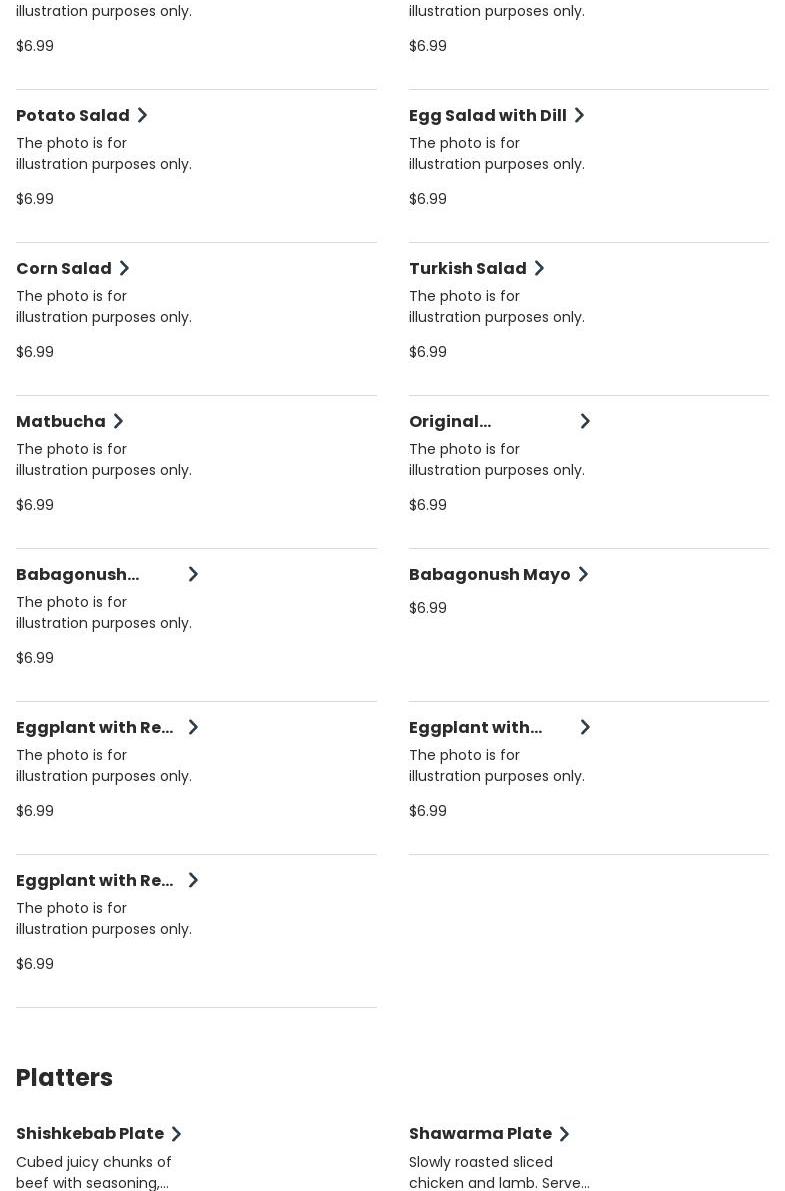Open the Shishkebab Plate platter
The image size is (785, 1191).
tap(90, 1133)
